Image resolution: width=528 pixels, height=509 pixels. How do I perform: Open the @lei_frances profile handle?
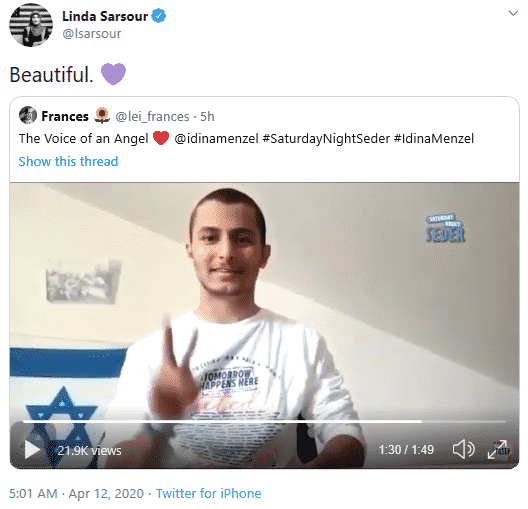coord(152,116)
